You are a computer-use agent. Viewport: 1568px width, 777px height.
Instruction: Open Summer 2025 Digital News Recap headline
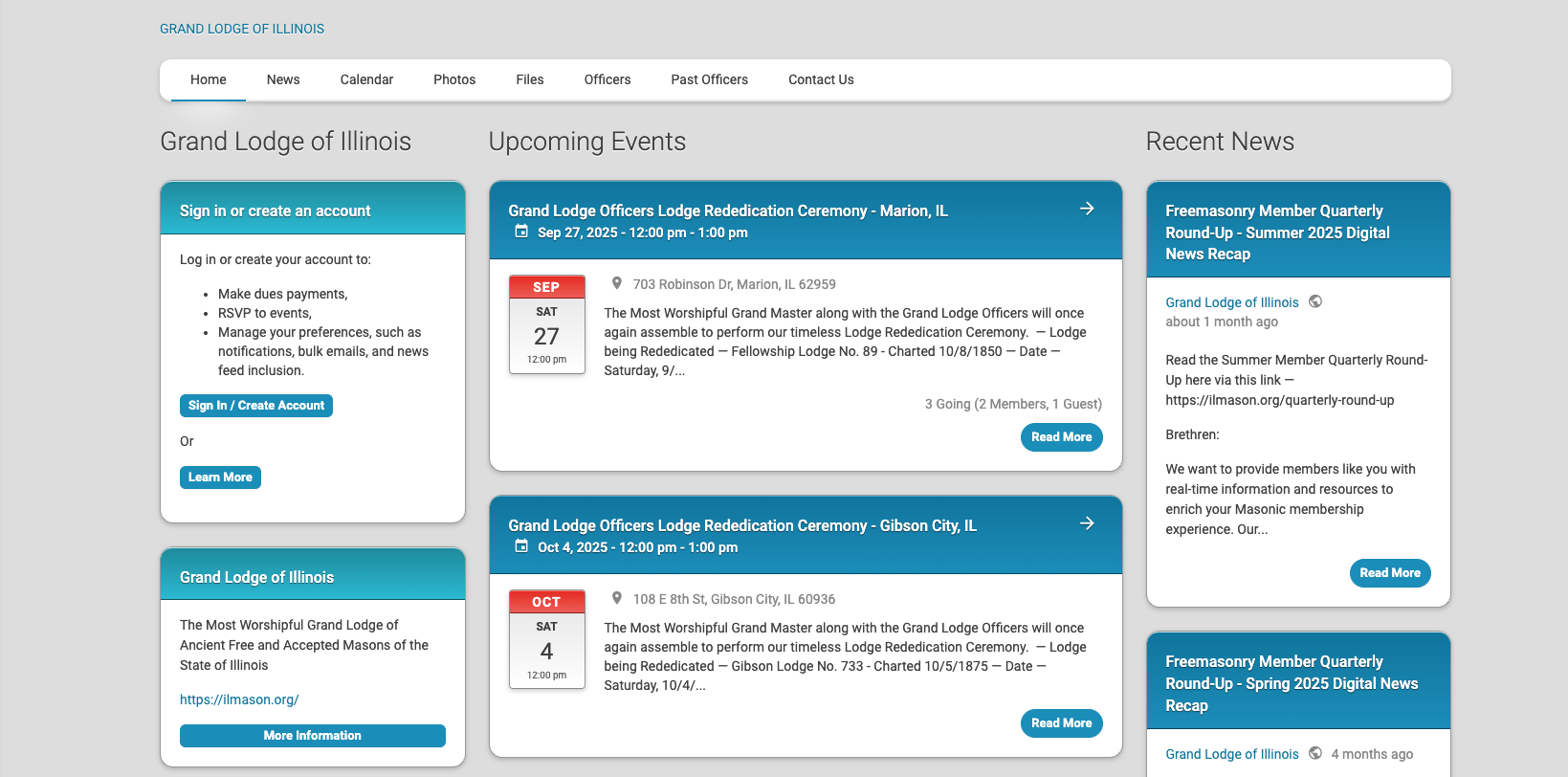coord(1277,233)
